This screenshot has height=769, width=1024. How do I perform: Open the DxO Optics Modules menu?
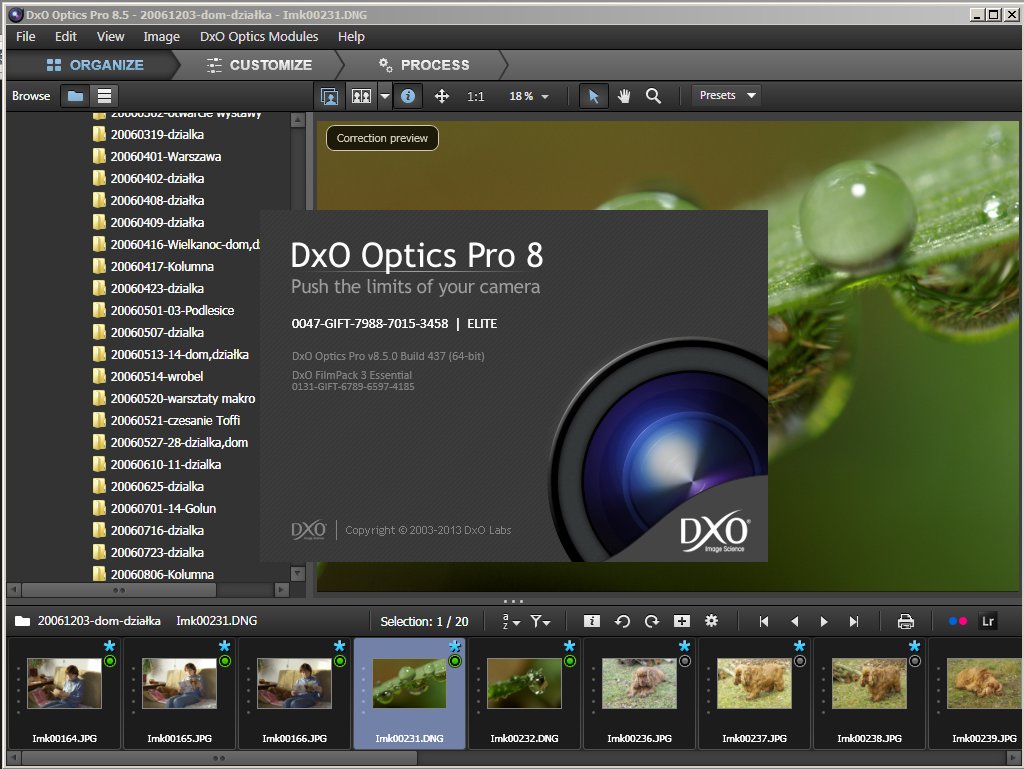(x=259, y=36)
